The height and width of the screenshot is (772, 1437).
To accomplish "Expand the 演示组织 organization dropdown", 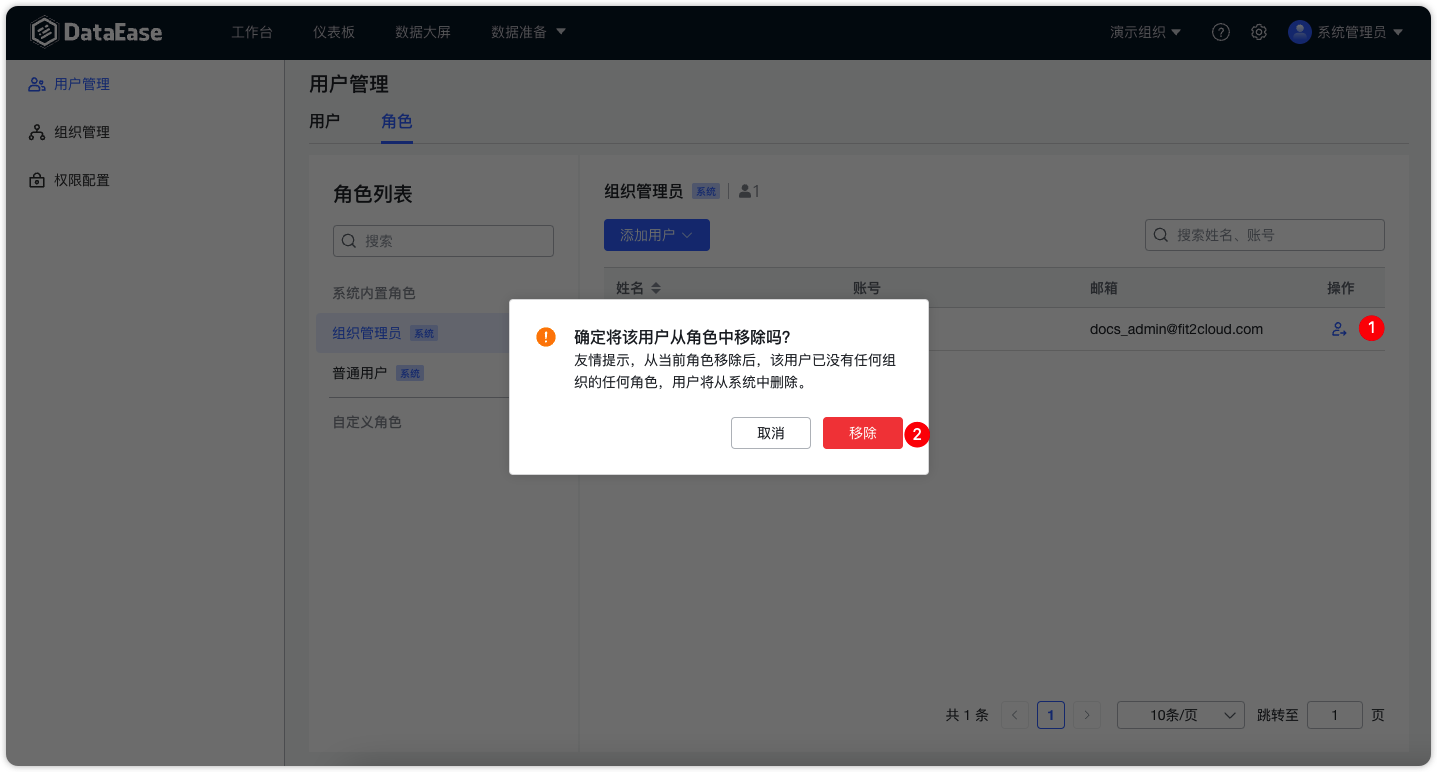I will click(1145, 32).
